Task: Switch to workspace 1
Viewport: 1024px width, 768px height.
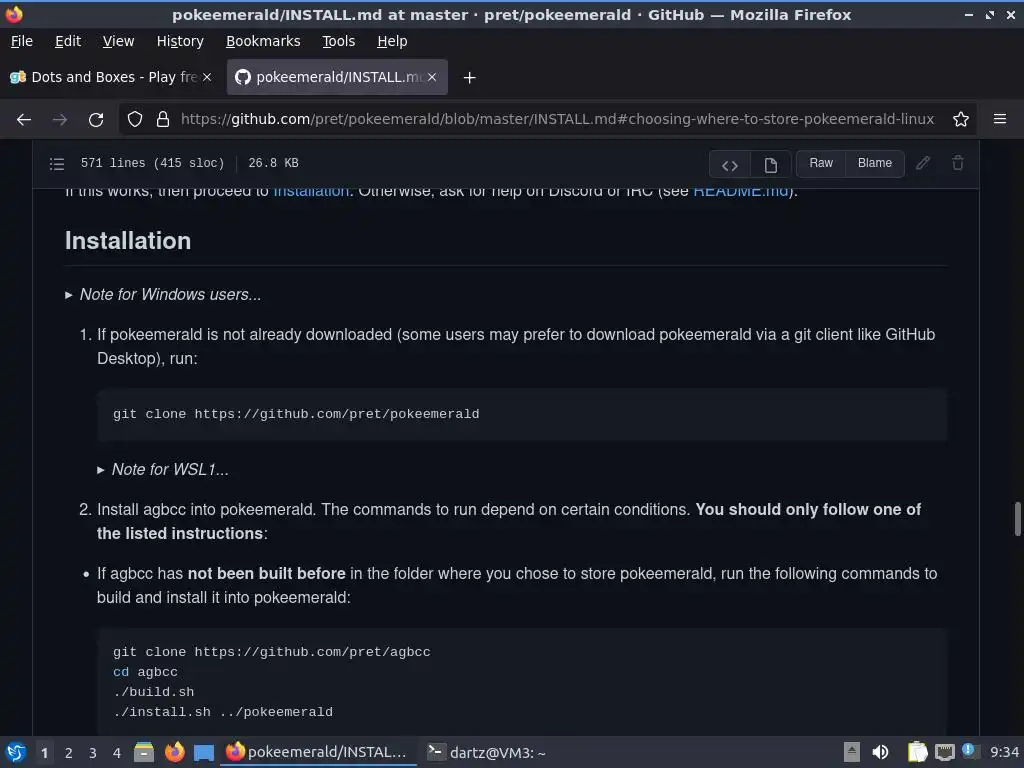Action: [44, 753]
